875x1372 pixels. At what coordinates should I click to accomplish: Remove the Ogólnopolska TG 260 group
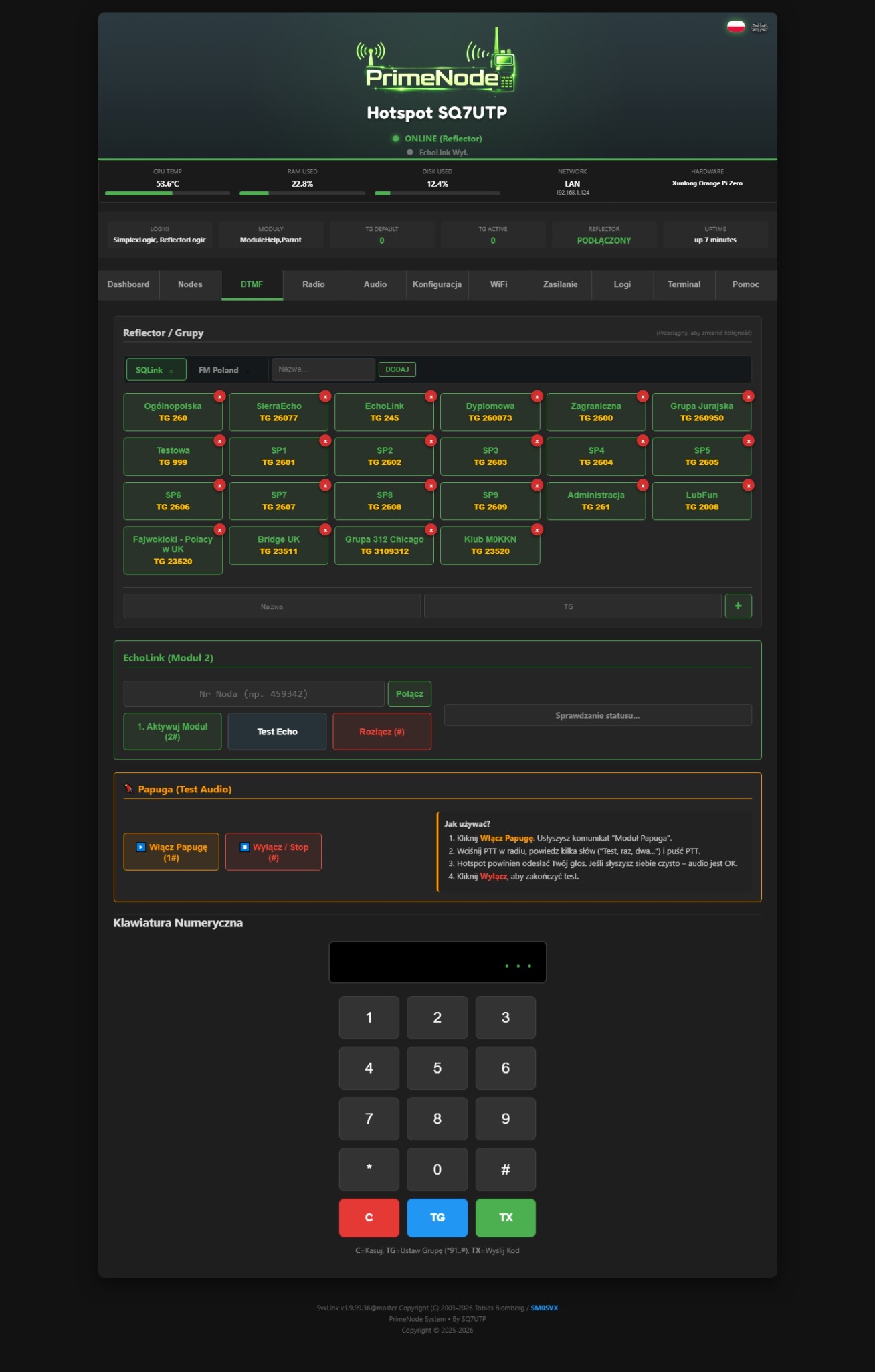[x=219, y=396]
